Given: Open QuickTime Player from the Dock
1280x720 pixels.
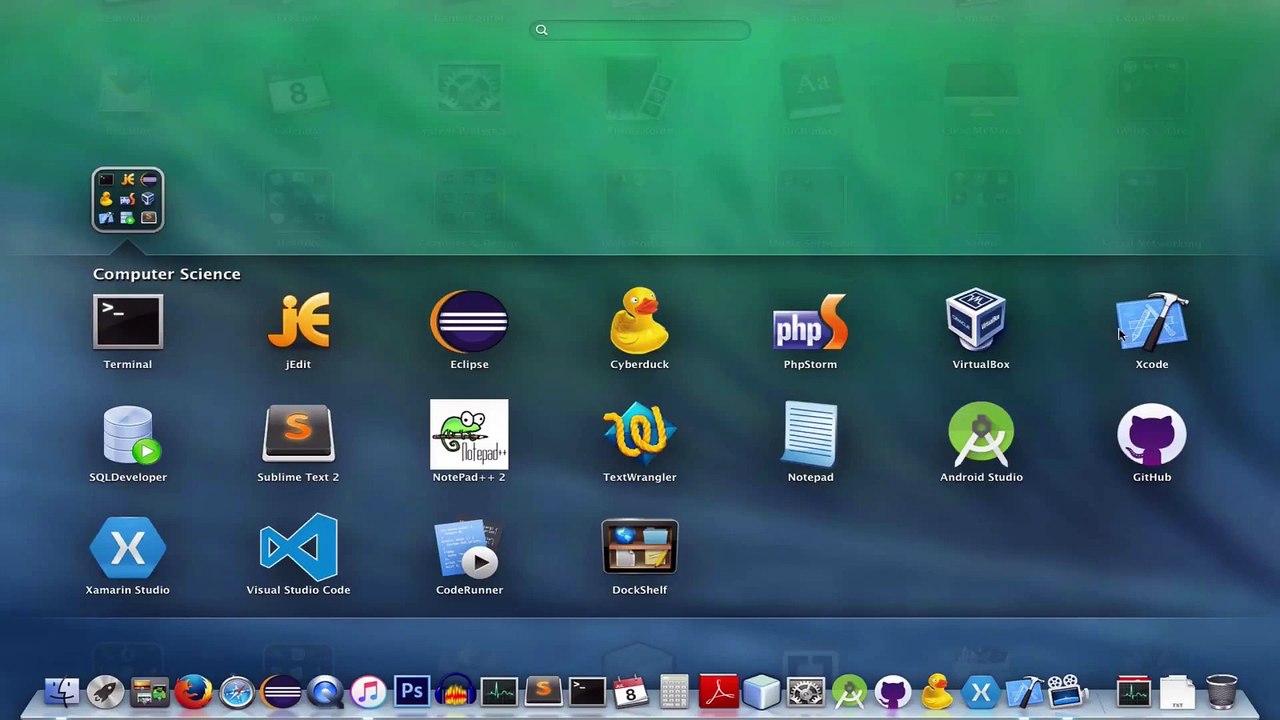Looking at the screenshot, I should 325,692.
